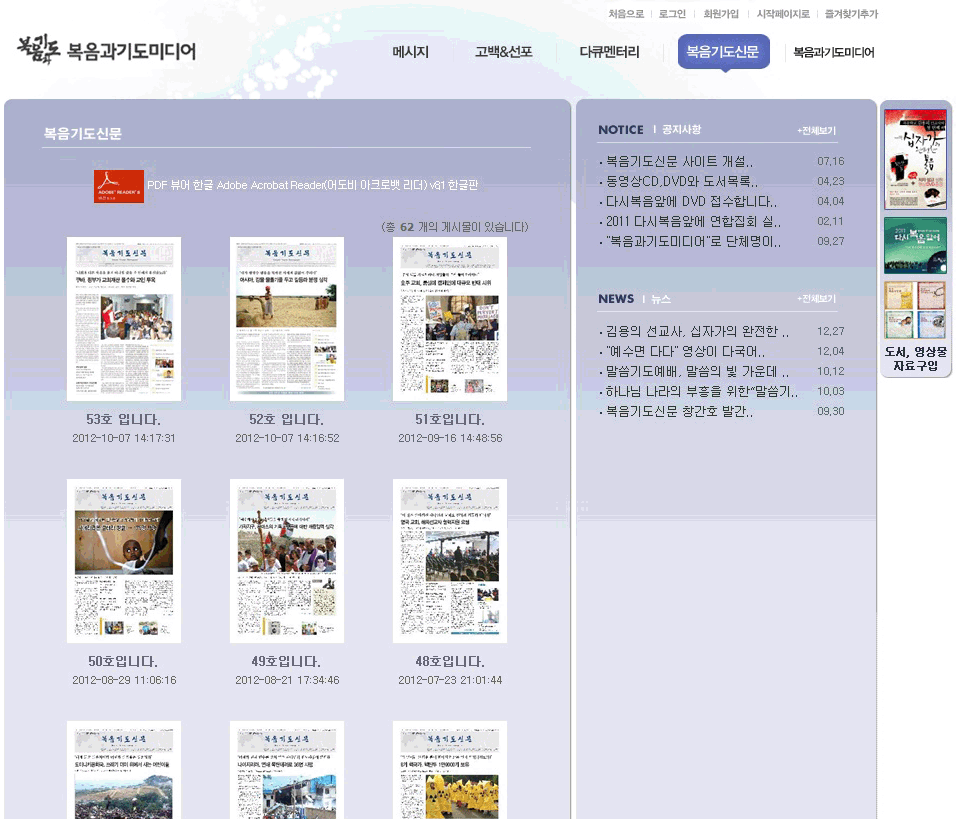This screenshot has height=819, width=960.
Task: Click the 총 62 개의 게시물 count text
Action: point(454,227)
